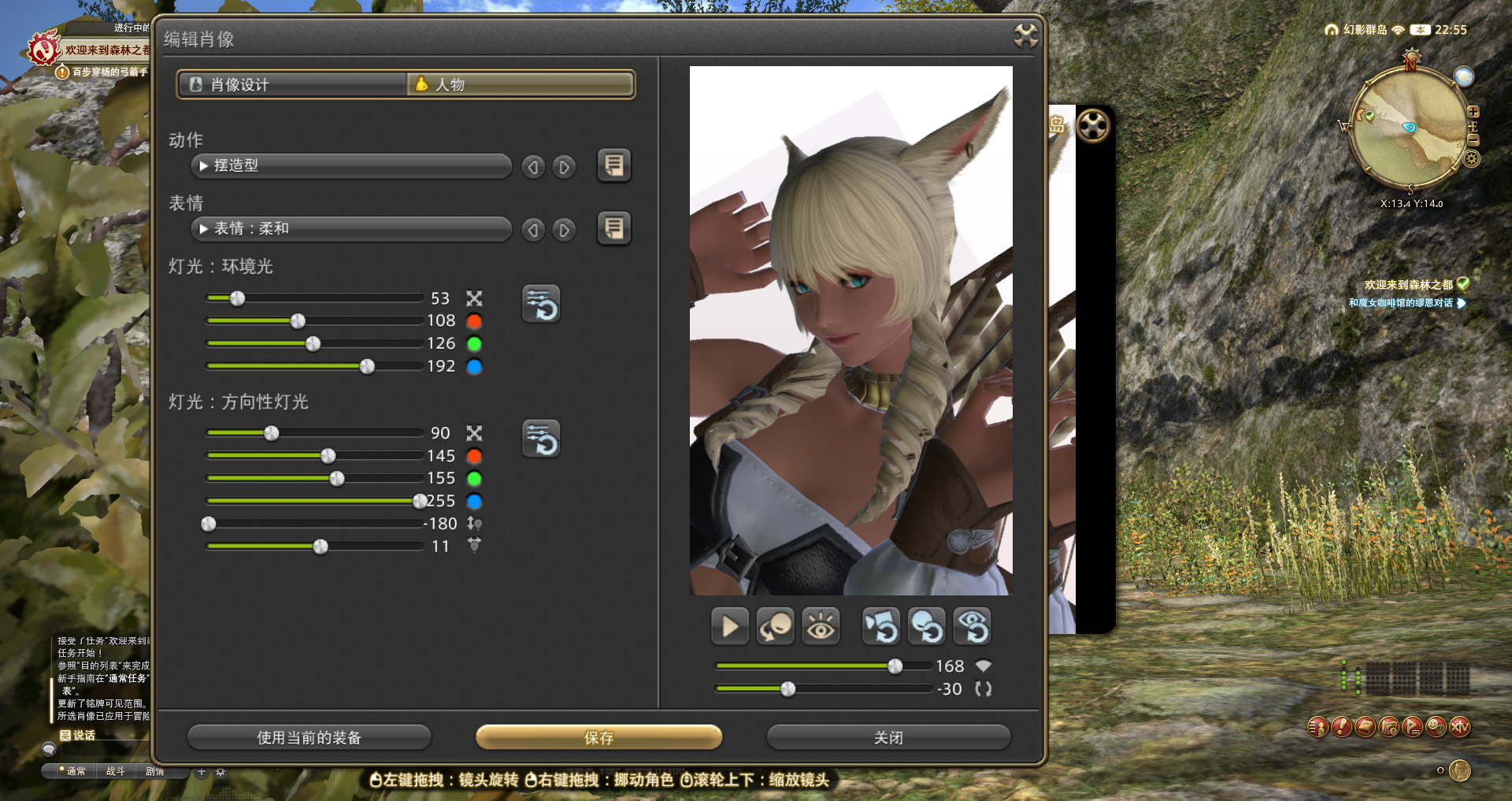Open the social faces icon in main menu
This screenshot has width=1512, height=801.
(x=1436, y=727)
